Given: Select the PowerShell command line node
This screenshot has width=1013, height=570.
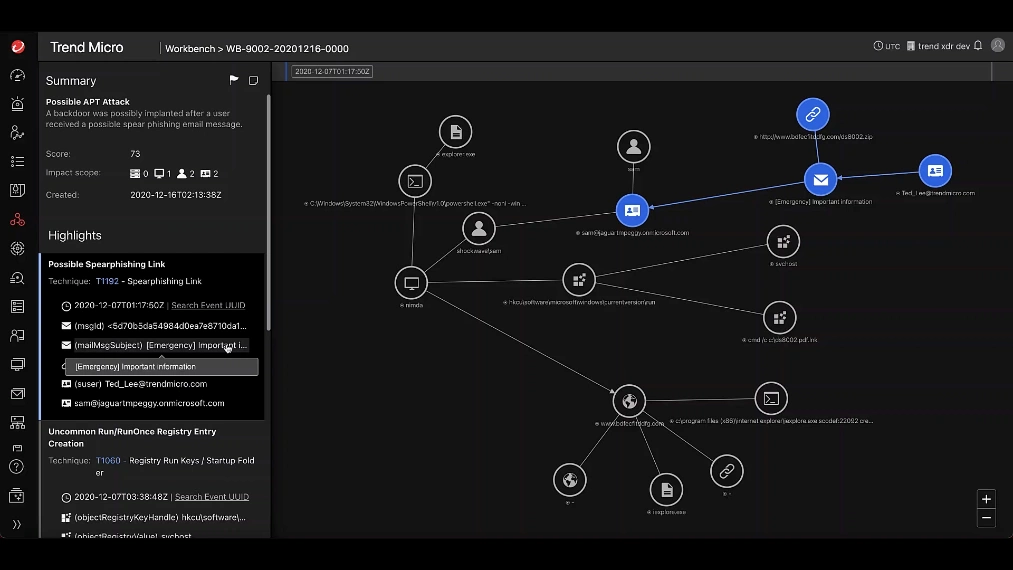Looking at the screenshot, I should [415, 182].
